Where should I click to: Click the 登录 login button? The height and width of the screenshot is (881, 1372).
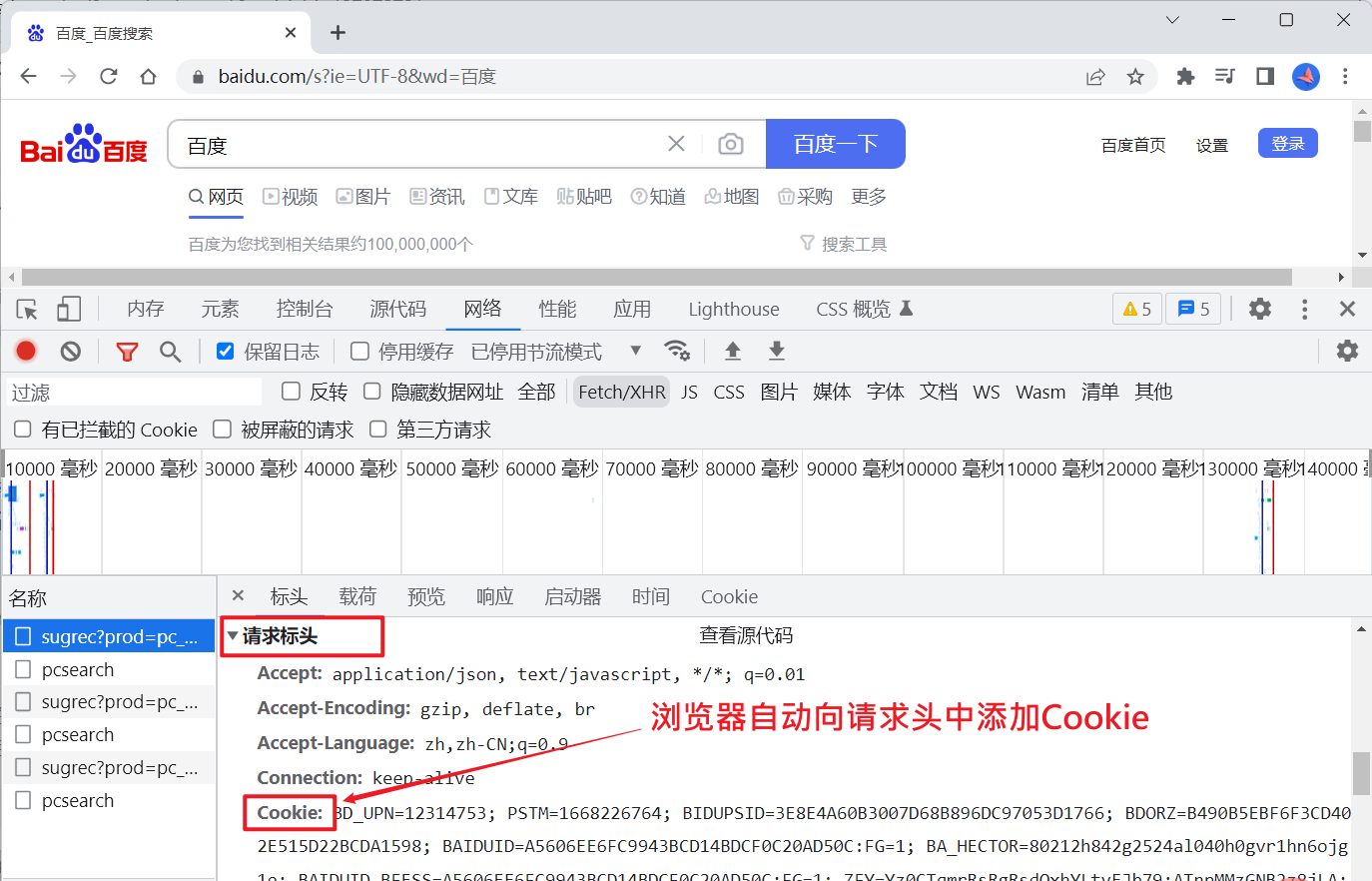click(1288, 144)
